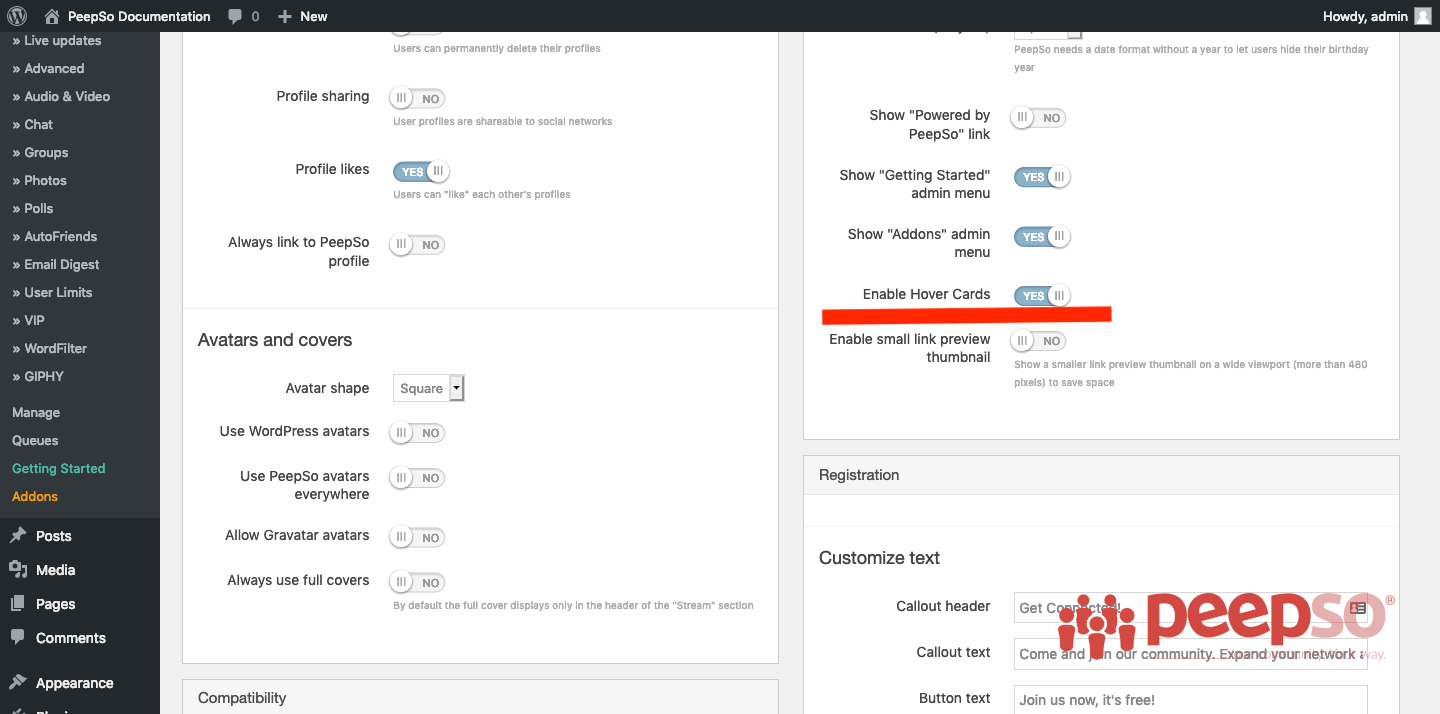The height and width of the screenshot is (714, 1440).
Task: Enable the Use WordPress avatars toggle
Action: (x=417, y=433)
